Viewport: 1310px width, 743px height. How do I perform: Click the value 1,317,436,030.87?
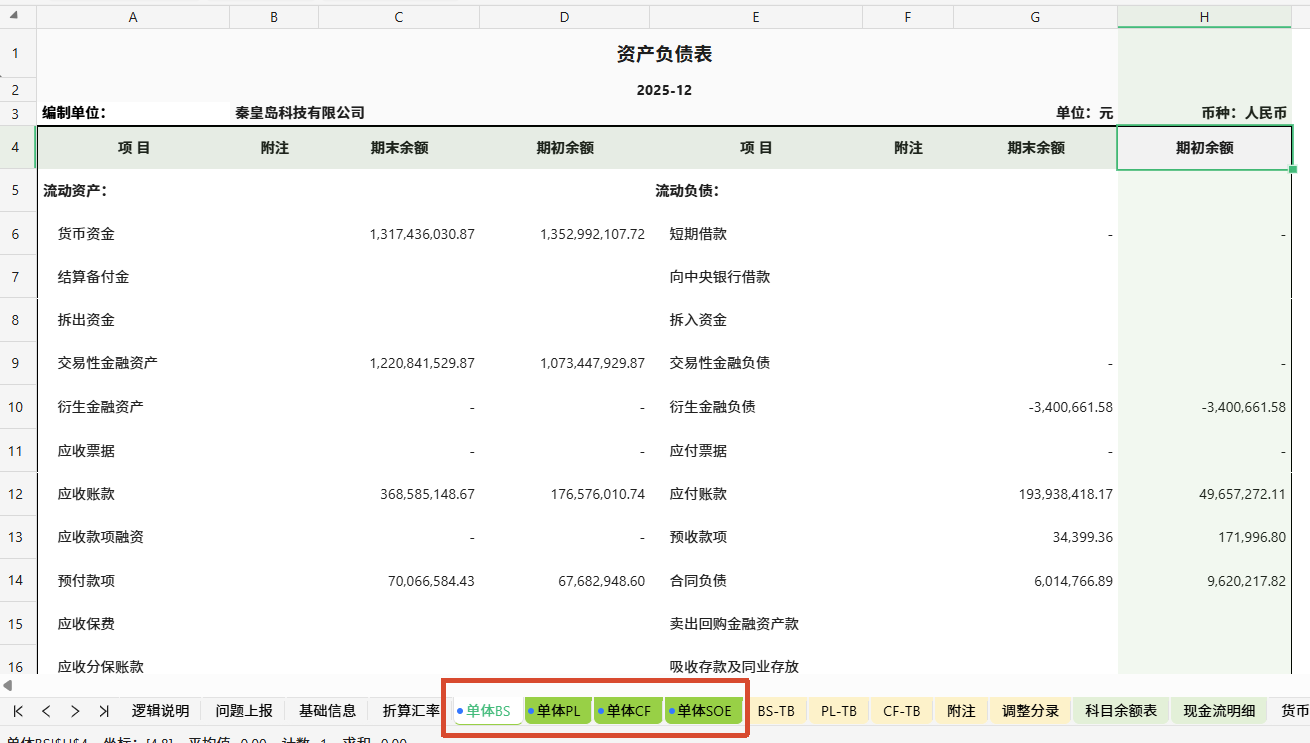[x=422, y=234]
